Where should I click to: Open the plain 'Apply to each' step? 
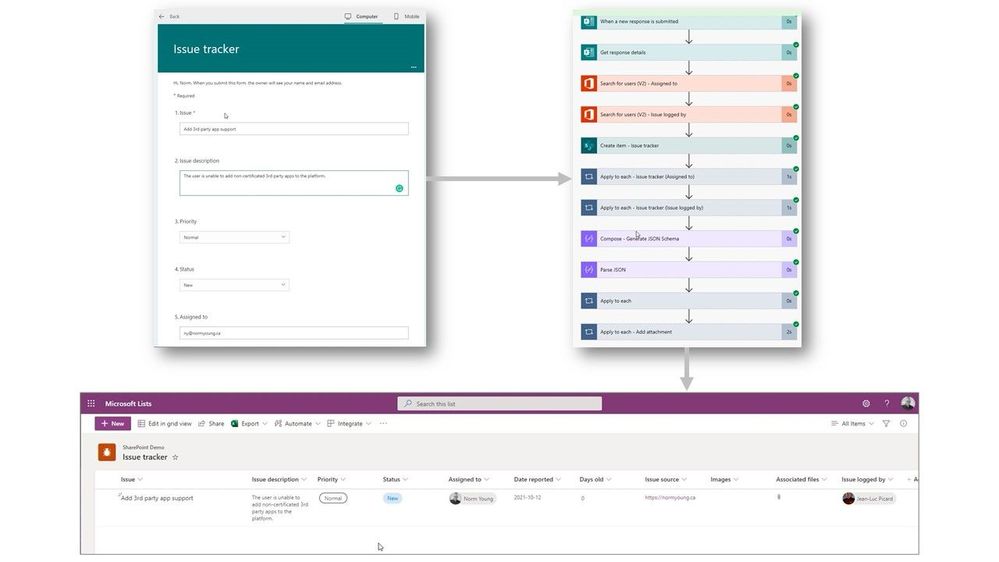[689, 301]
